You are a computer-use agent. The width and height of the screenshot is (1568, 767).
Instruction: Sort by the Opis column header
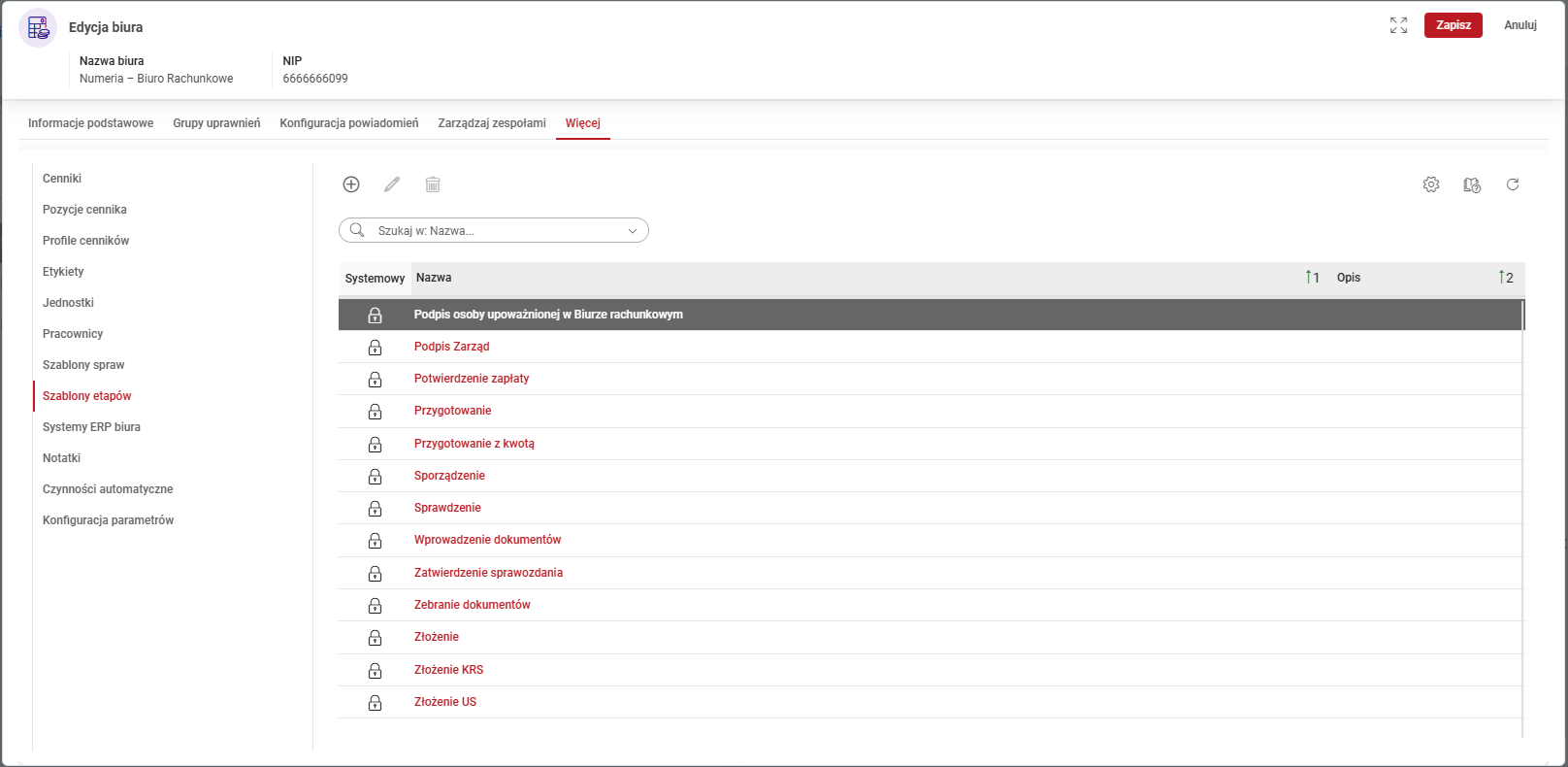point(1349,278)
